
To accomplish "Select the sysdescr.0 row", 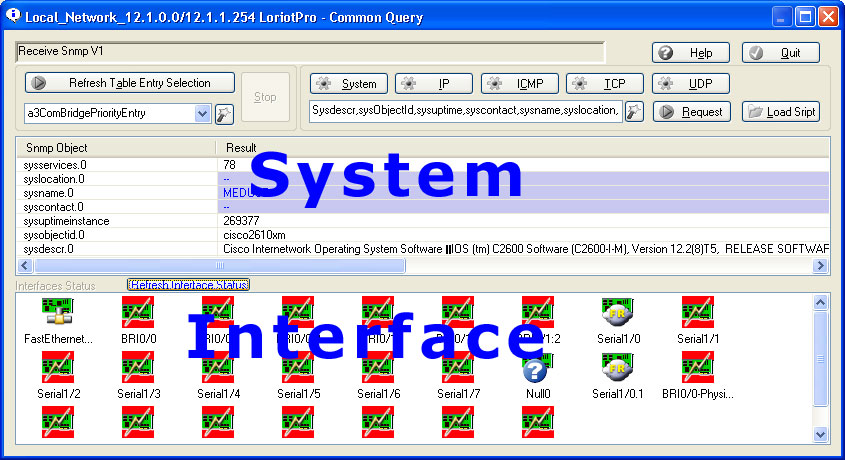I will pos(423,249).
